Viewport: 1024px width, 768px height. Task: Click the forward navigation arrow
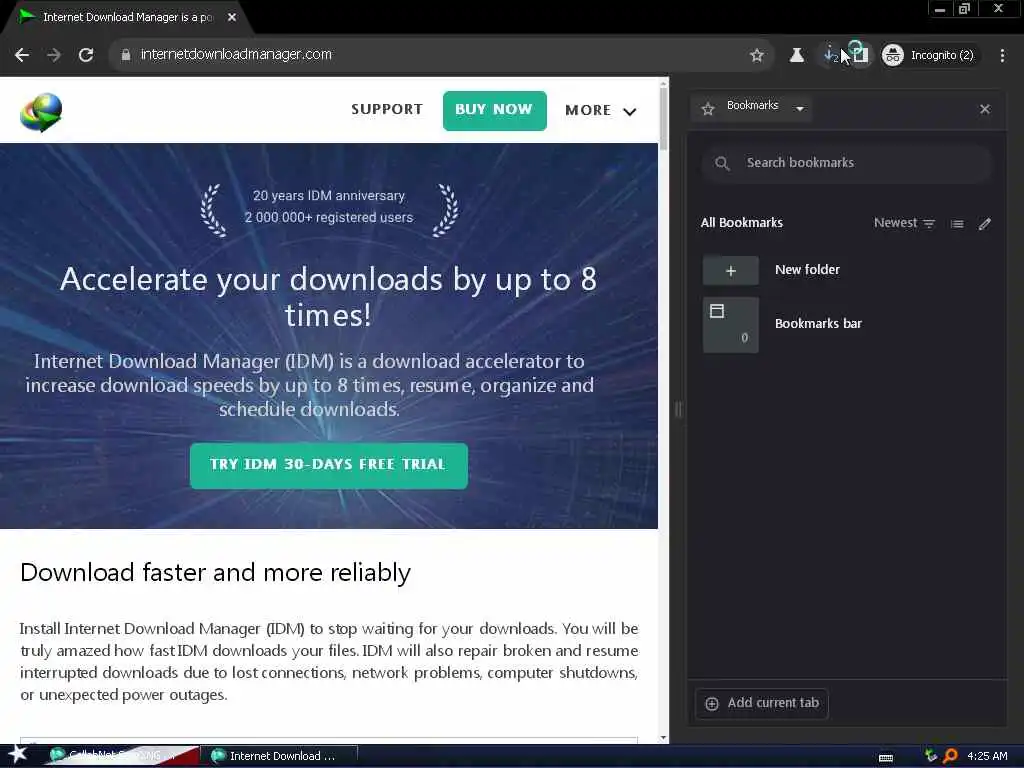click(x=54, y=55)
